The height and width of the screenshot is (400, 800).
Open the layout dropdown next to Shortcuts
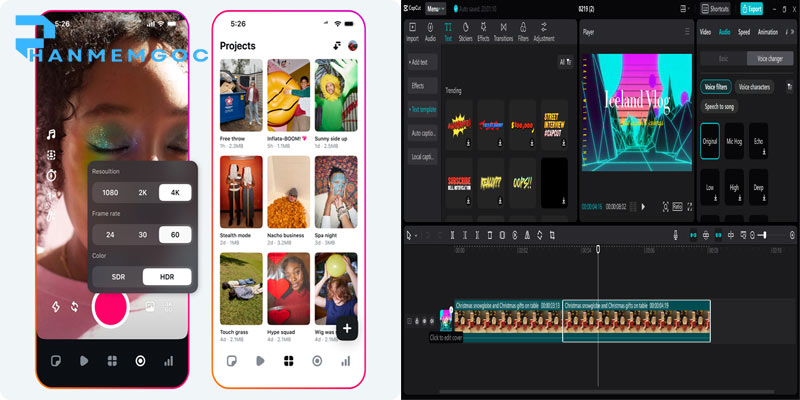(x=684, y=9)
